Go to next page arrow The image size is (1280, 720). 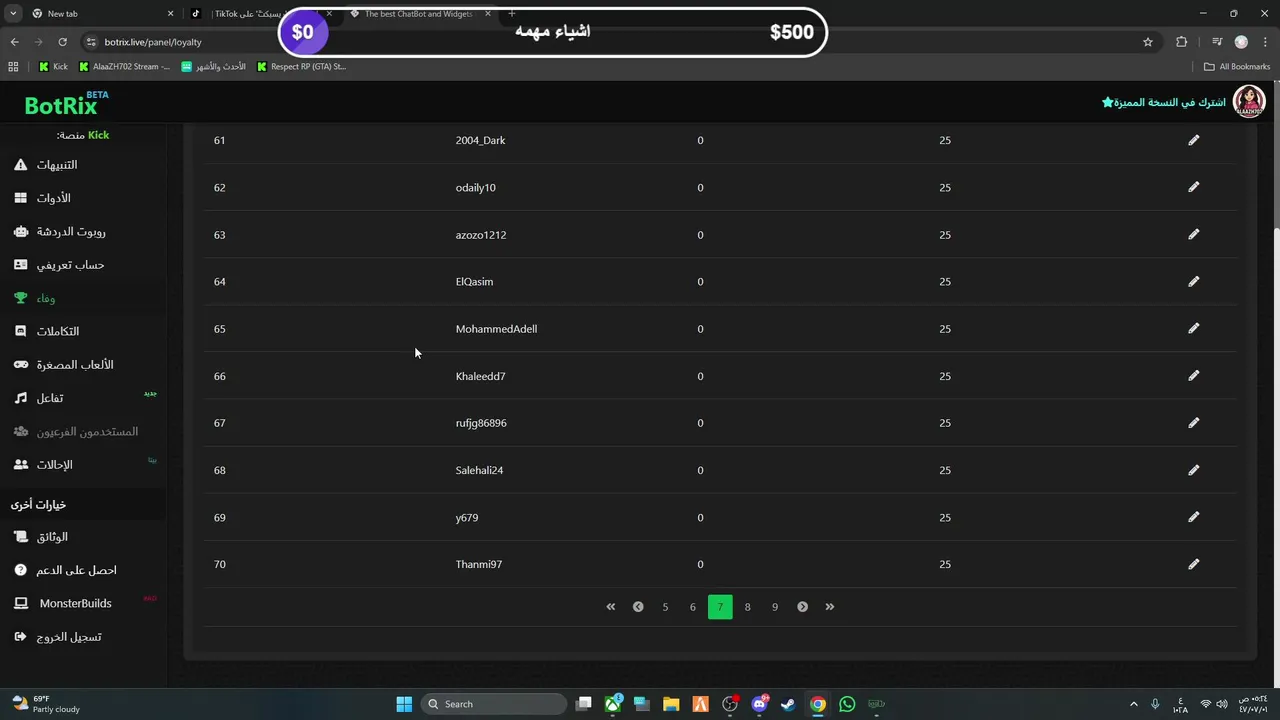[x=802, y=607]
